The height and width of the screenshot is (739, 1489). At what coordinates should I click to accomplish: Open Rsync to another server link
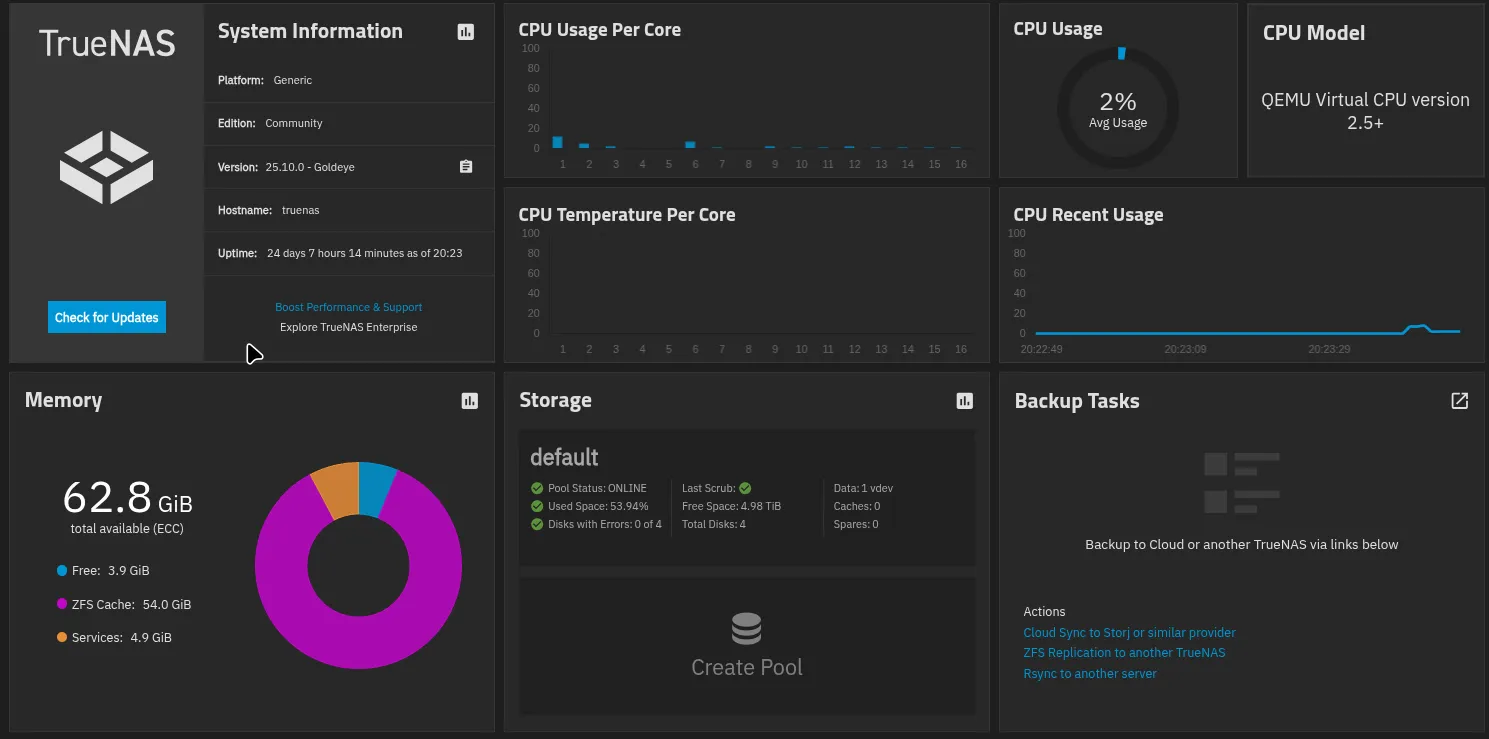pos(1090,674)
